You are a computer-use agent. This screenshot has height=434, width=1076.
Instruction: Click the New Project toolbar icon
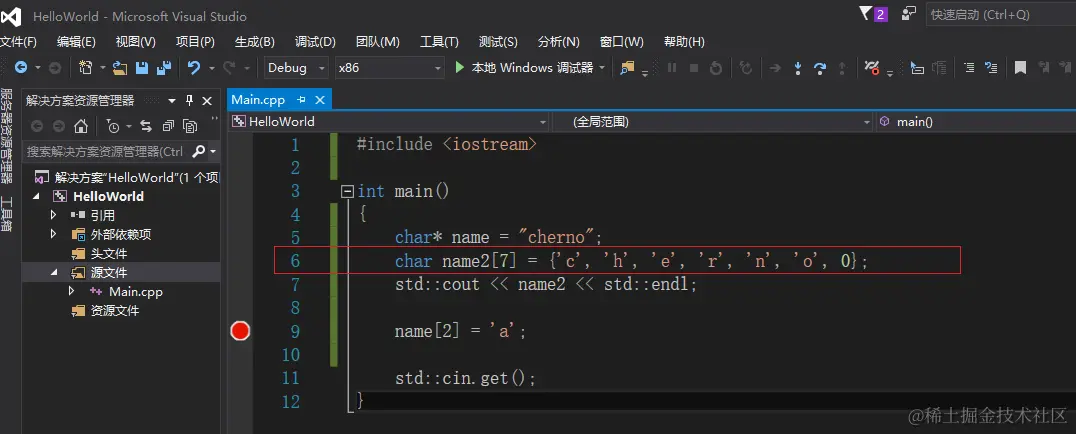click(86, 68)
